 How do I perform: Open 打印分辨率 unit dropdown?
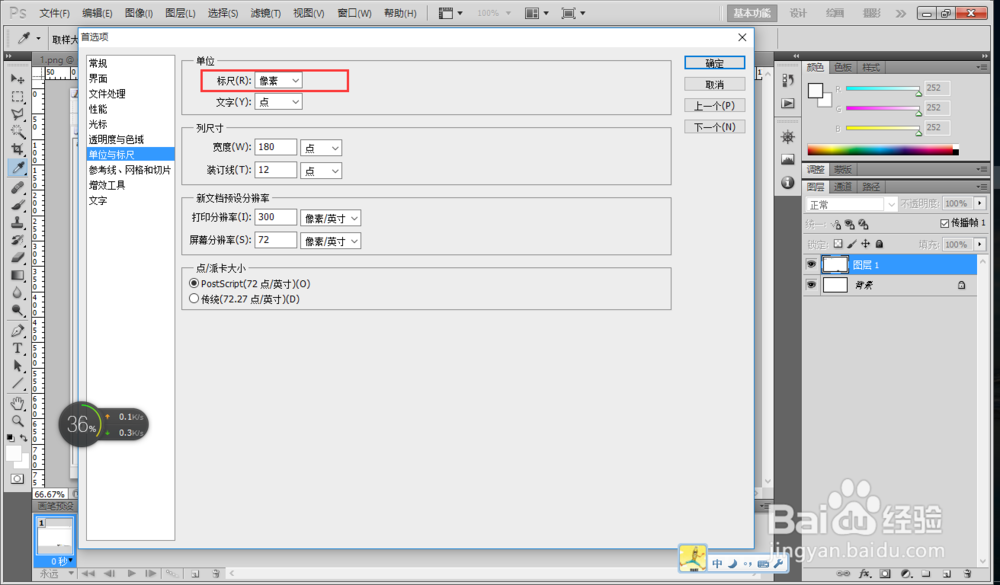(330, 218)
